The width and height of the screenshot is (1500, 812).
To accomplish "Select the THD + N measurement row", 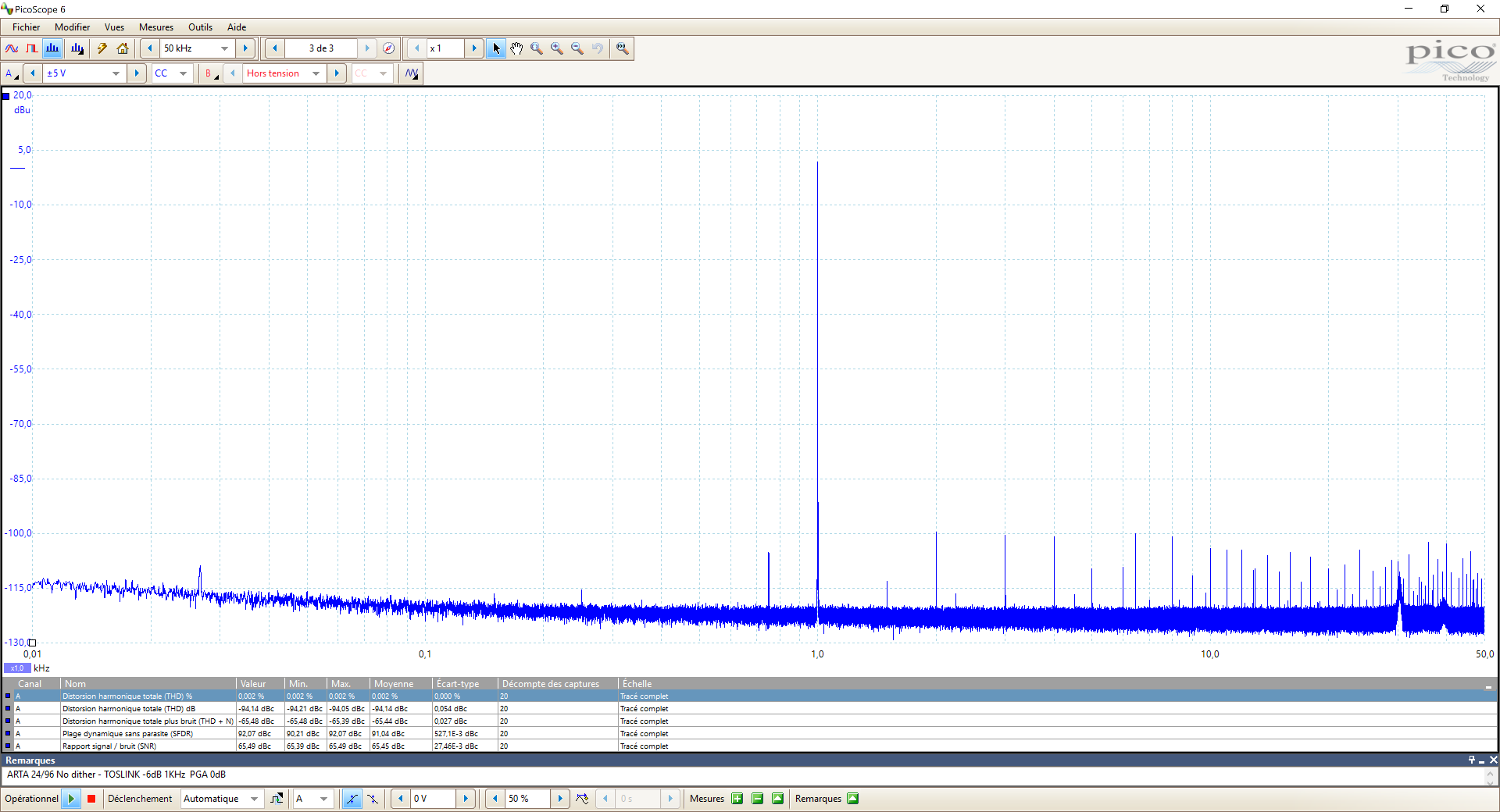I will tap(750, 721).
